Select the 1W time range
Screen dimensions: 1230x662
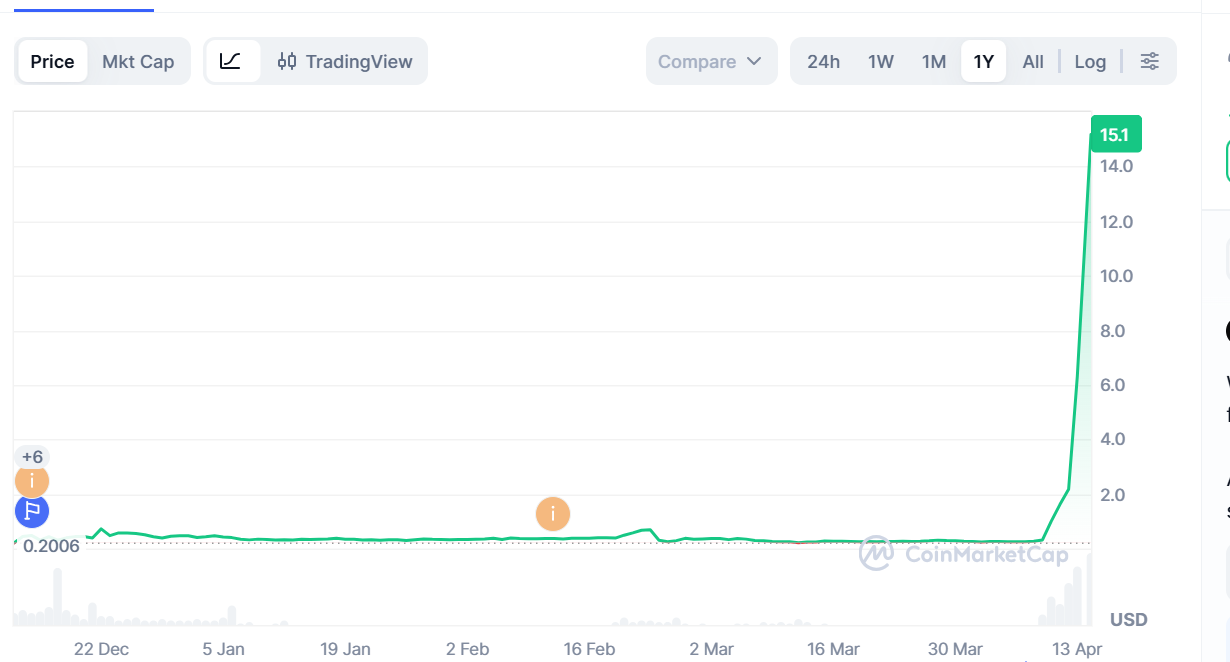point(881,61)
